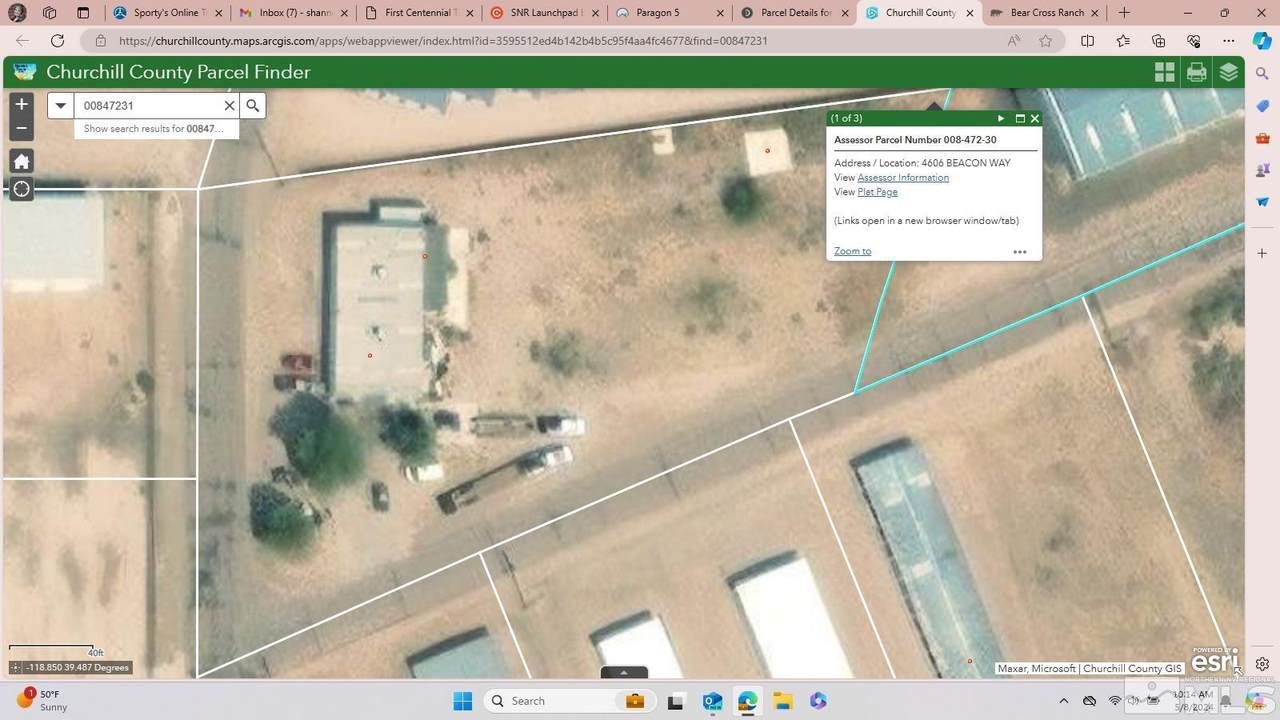
Task: Open the Assessor Information link
Action: tap(902, 178)
